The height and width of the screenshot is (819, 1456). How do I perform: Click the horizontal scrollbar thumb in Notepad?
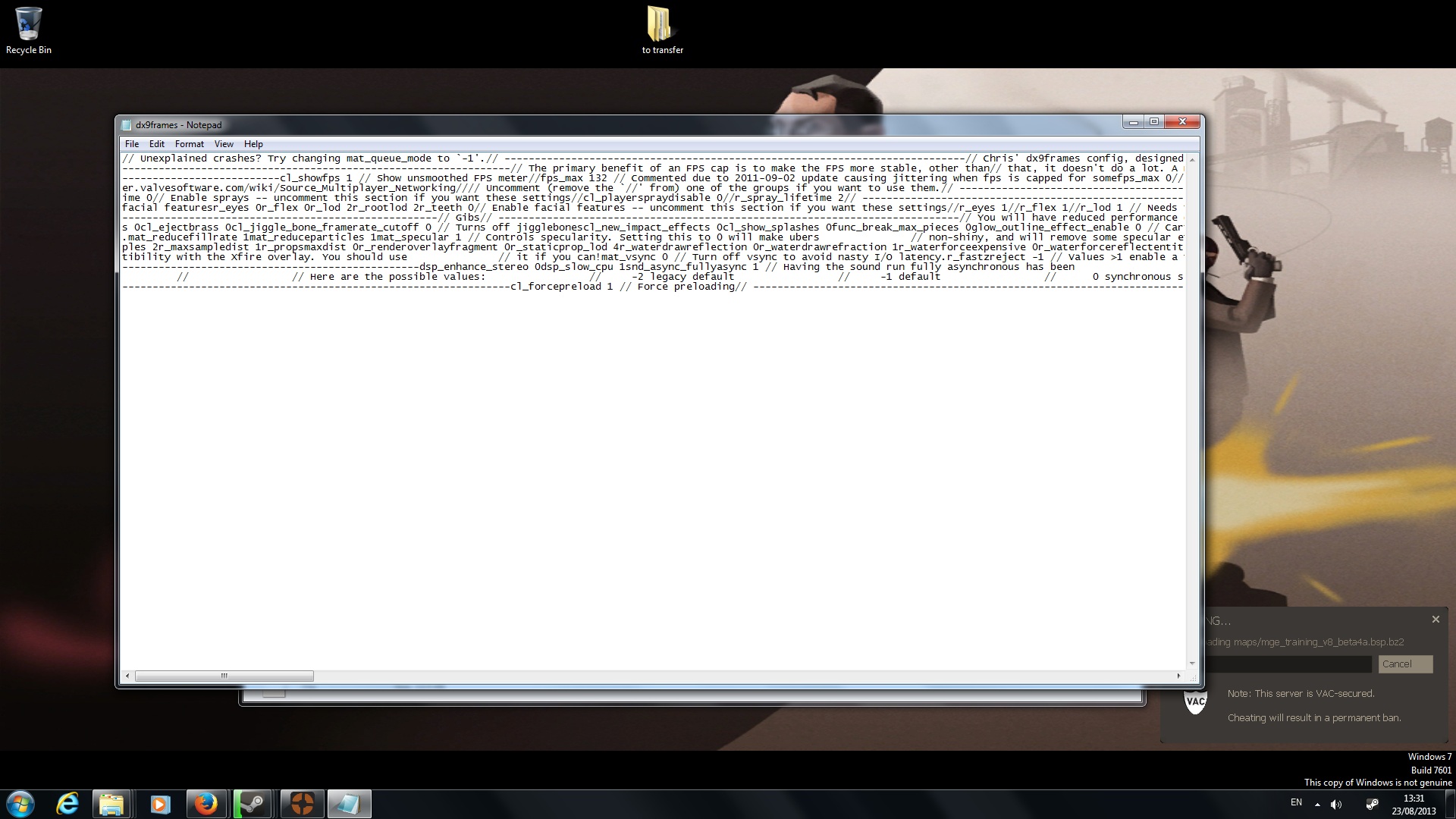(224, 676)
